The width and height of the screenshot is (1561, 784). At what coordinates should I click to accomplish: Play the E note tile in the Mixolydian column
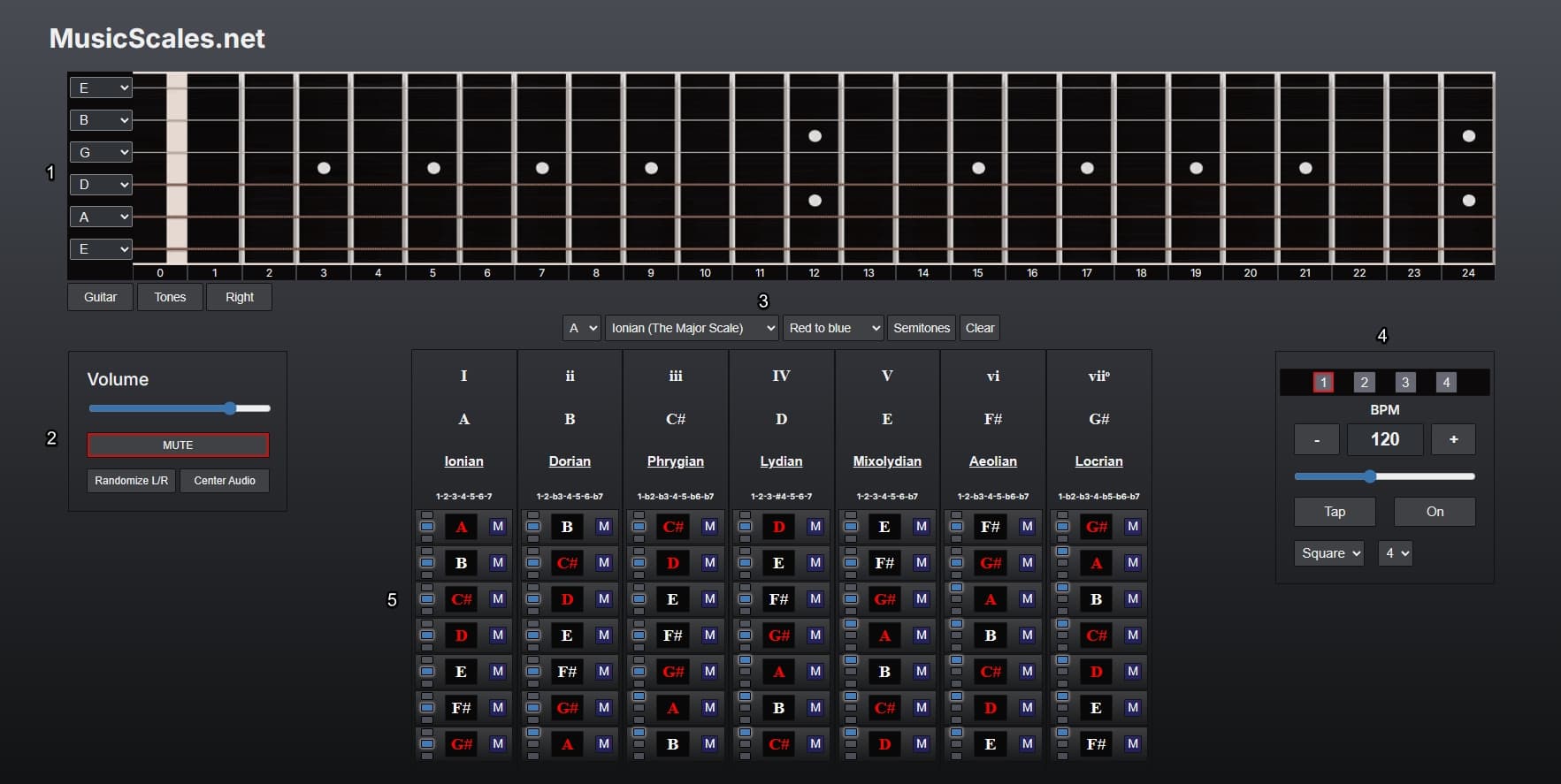tap(884, 527)
